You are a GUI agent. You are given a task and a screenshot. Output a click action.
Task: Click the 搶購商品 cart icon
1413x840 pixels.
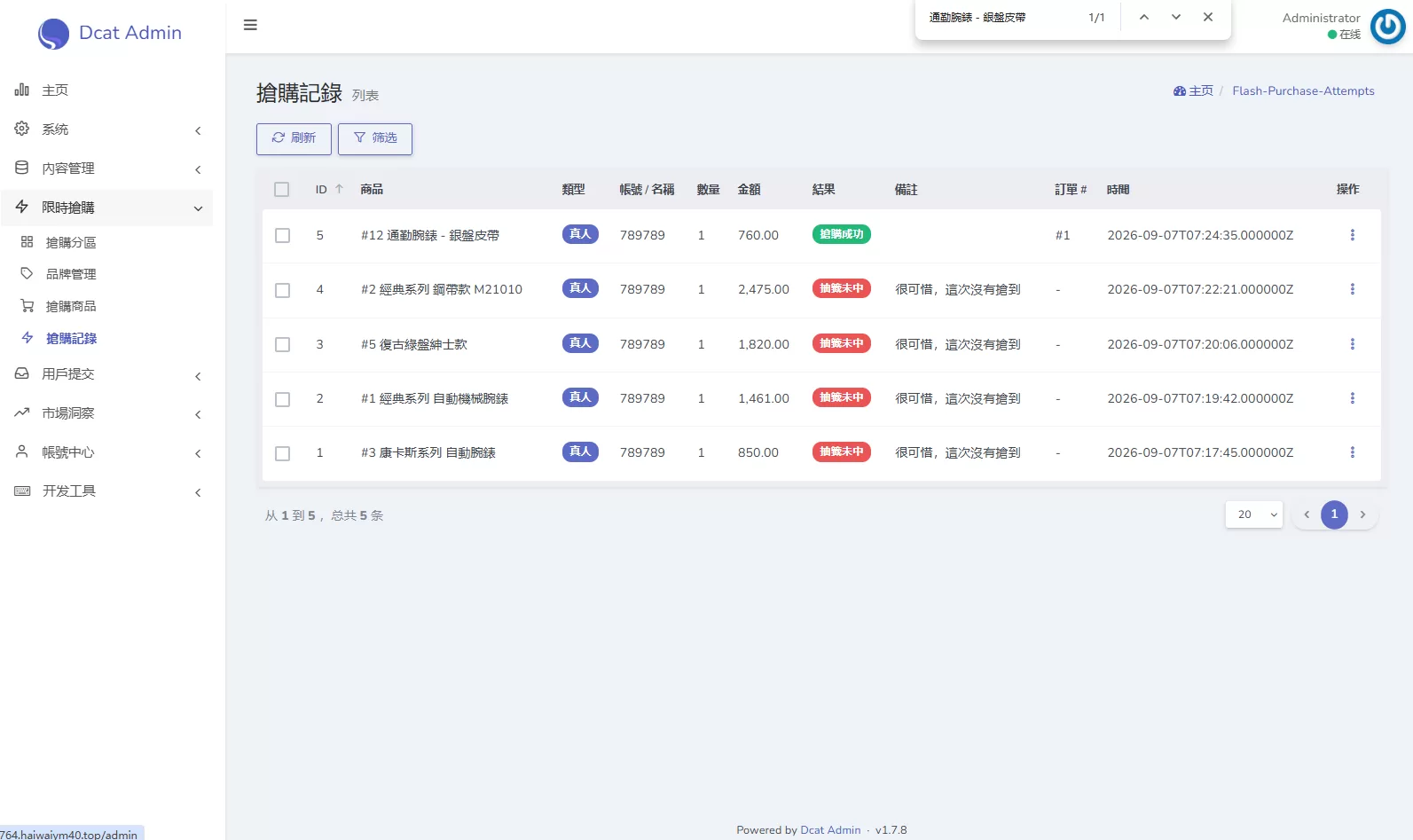27,306
